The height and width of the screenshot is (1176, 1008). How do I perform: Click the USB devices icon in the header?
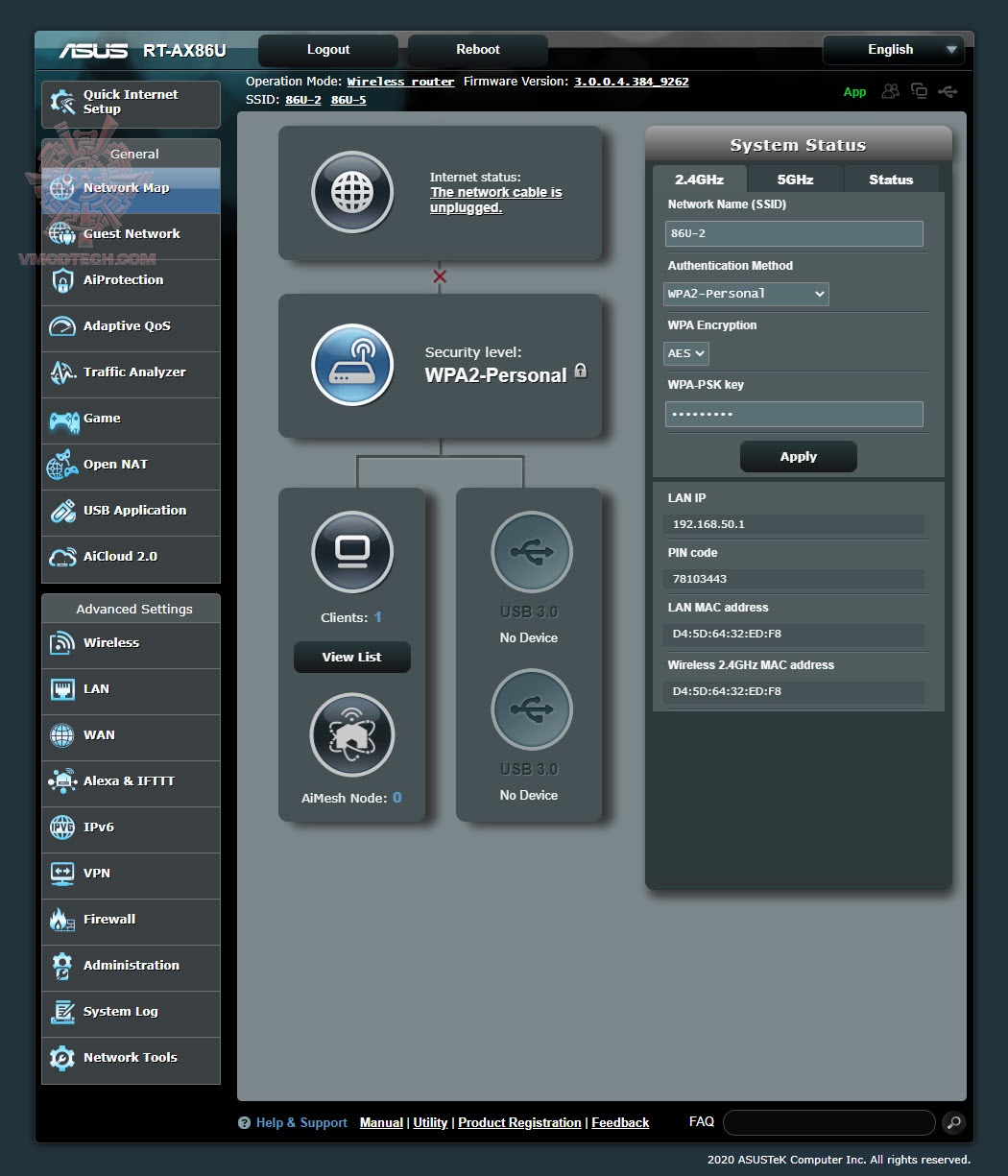pyautogui.click(x=948, y=91)
